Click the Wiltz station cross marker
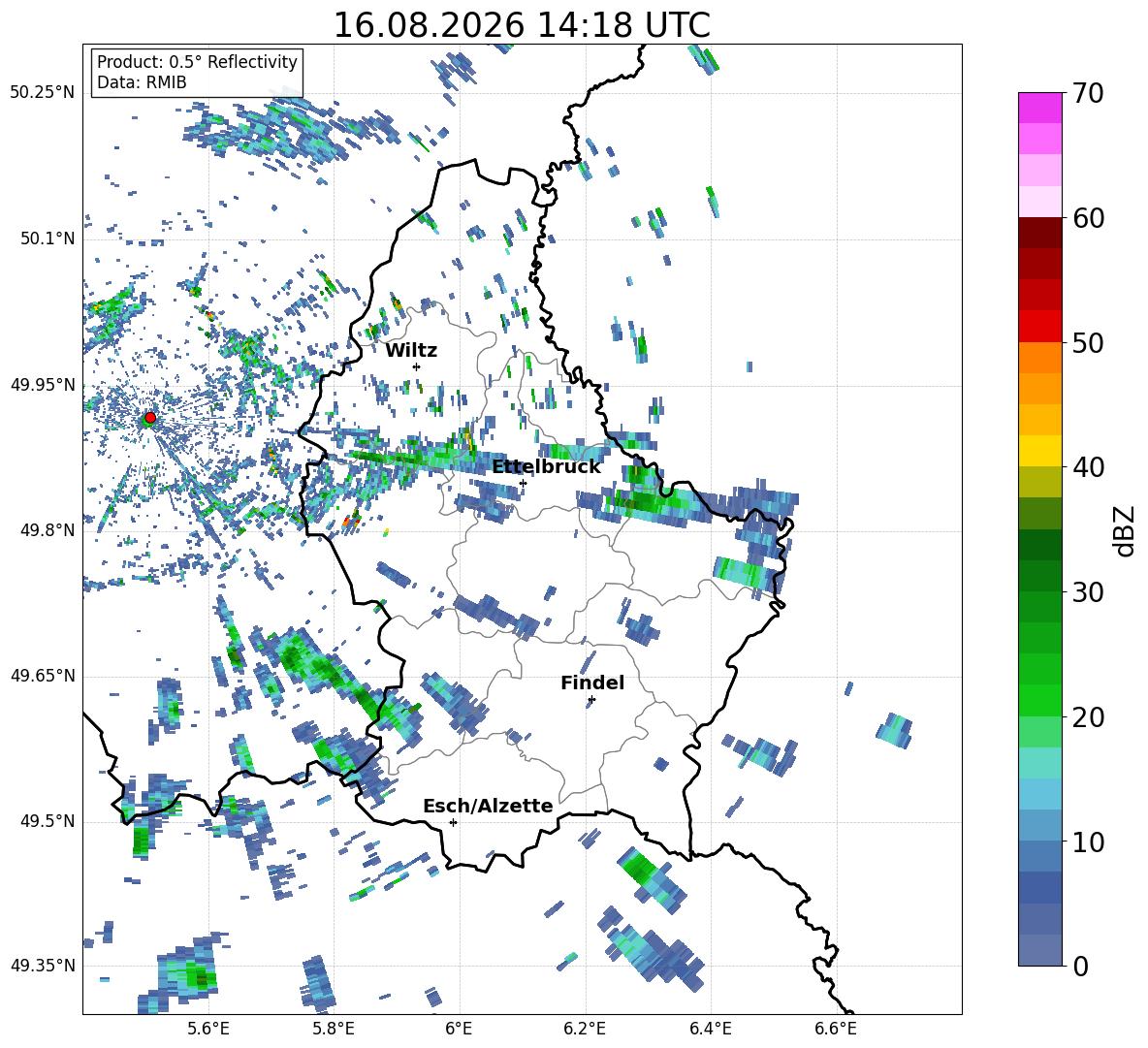The height and width of the screenshot is (1048, 1148). (x=417, y=366)
